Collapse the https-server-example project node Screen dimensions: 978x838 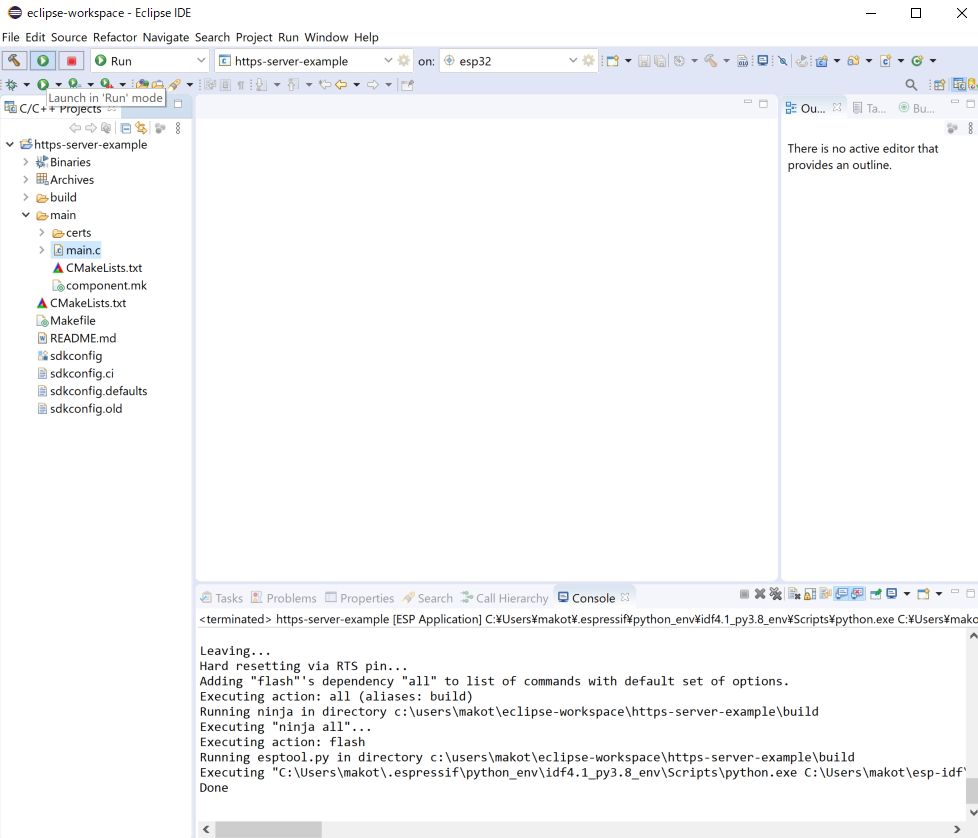click(9, 145)
